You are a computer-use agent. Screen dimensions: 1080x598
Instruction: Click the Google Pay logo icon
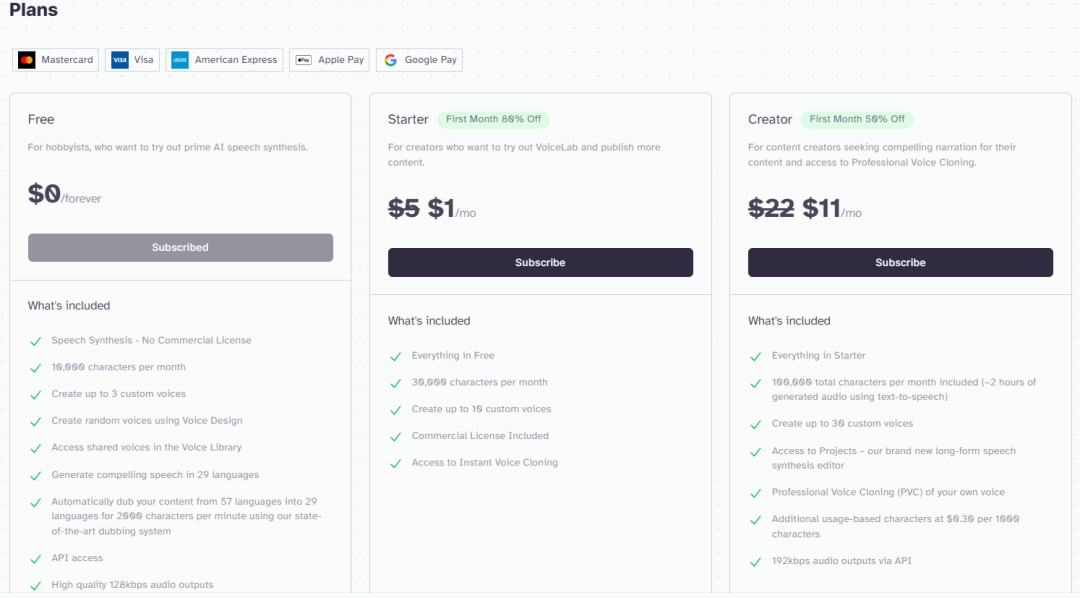(390, 60)
